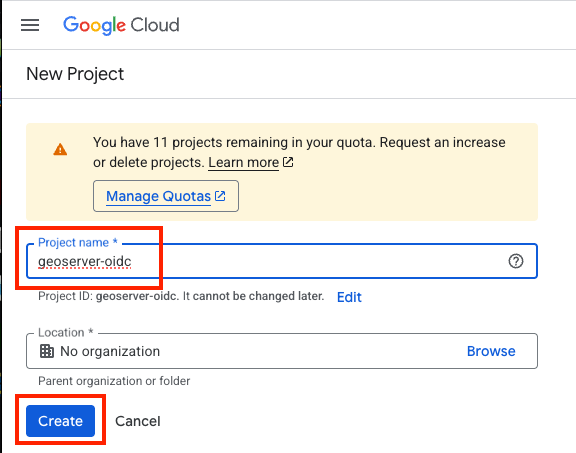Viewport: 576px width, 453px height.
Task: Click the Location field showing No organization
Action: click(x=282, y=351)
